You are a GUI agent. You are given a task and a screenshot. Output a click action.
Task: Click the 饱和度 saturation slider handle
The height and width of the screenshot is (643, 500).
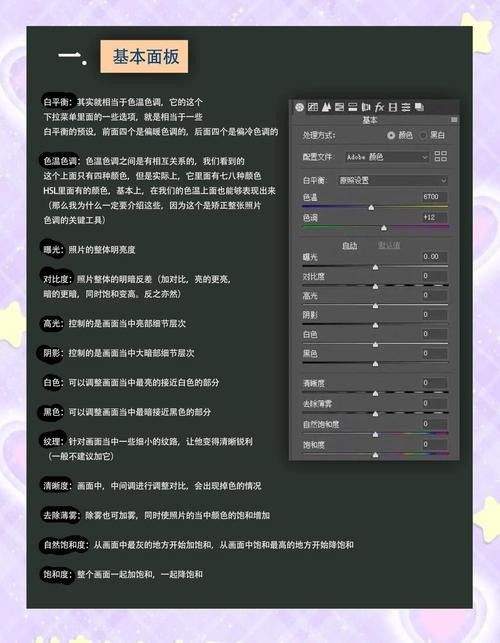[x=375, y=455]
